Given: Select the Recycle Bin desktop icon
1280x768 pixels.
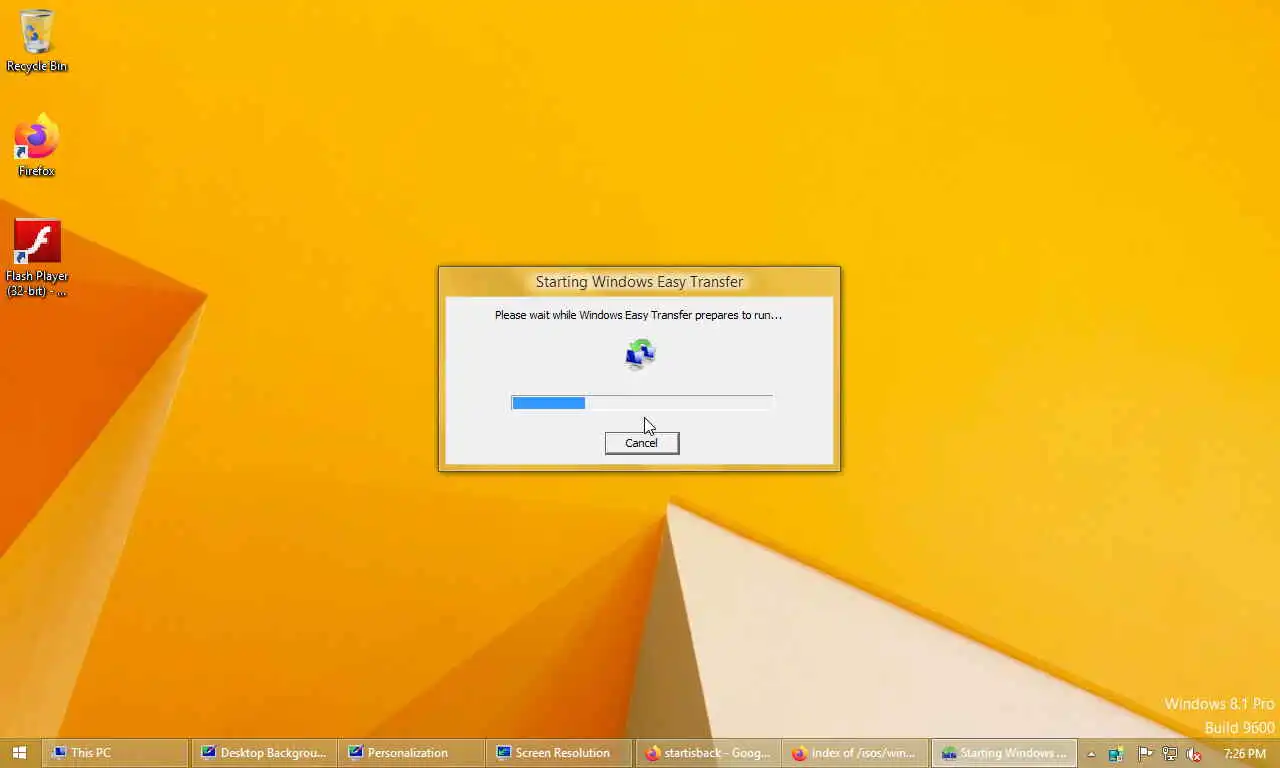Looking at the screenshot, I should (x=37, y=41).
